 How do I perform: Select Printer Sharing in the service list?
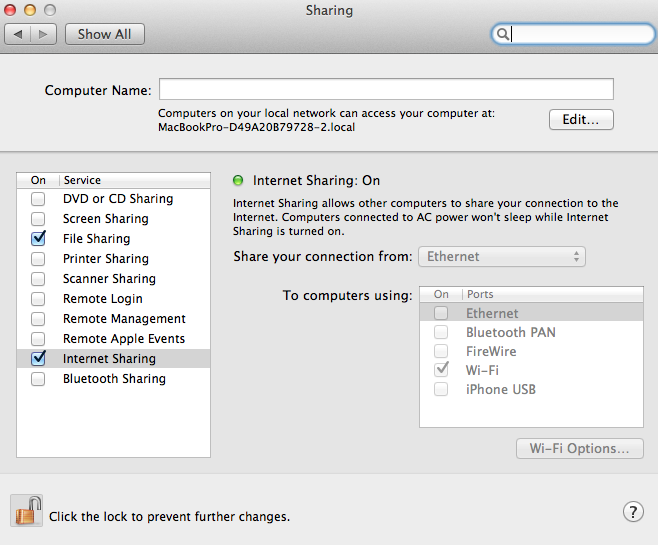106,259
